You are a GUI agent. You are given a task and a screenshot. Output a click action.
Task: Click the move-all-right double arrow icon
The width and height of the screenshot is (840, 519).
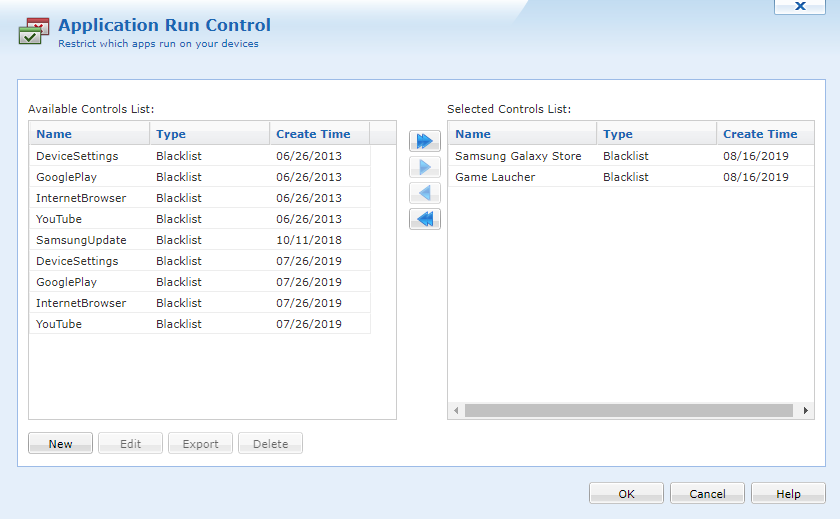[425, 141]
